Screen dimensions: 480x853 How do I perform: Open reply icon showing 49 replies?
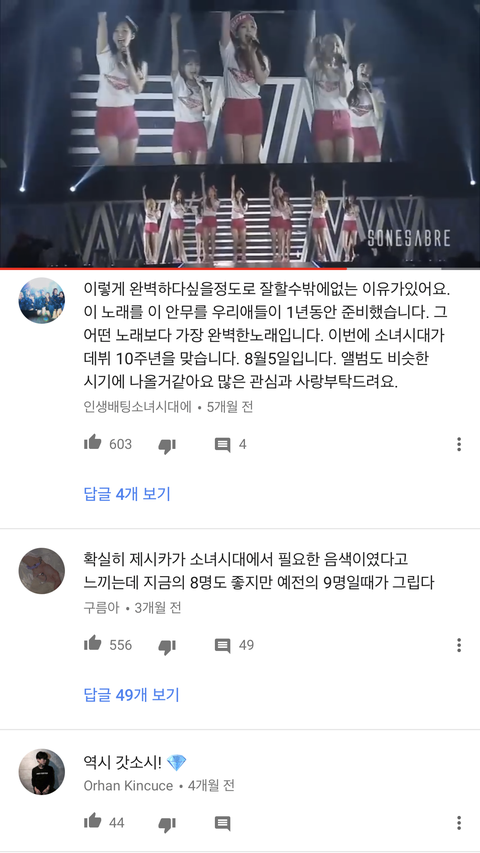pyautogui.click(x=222, y=645)
